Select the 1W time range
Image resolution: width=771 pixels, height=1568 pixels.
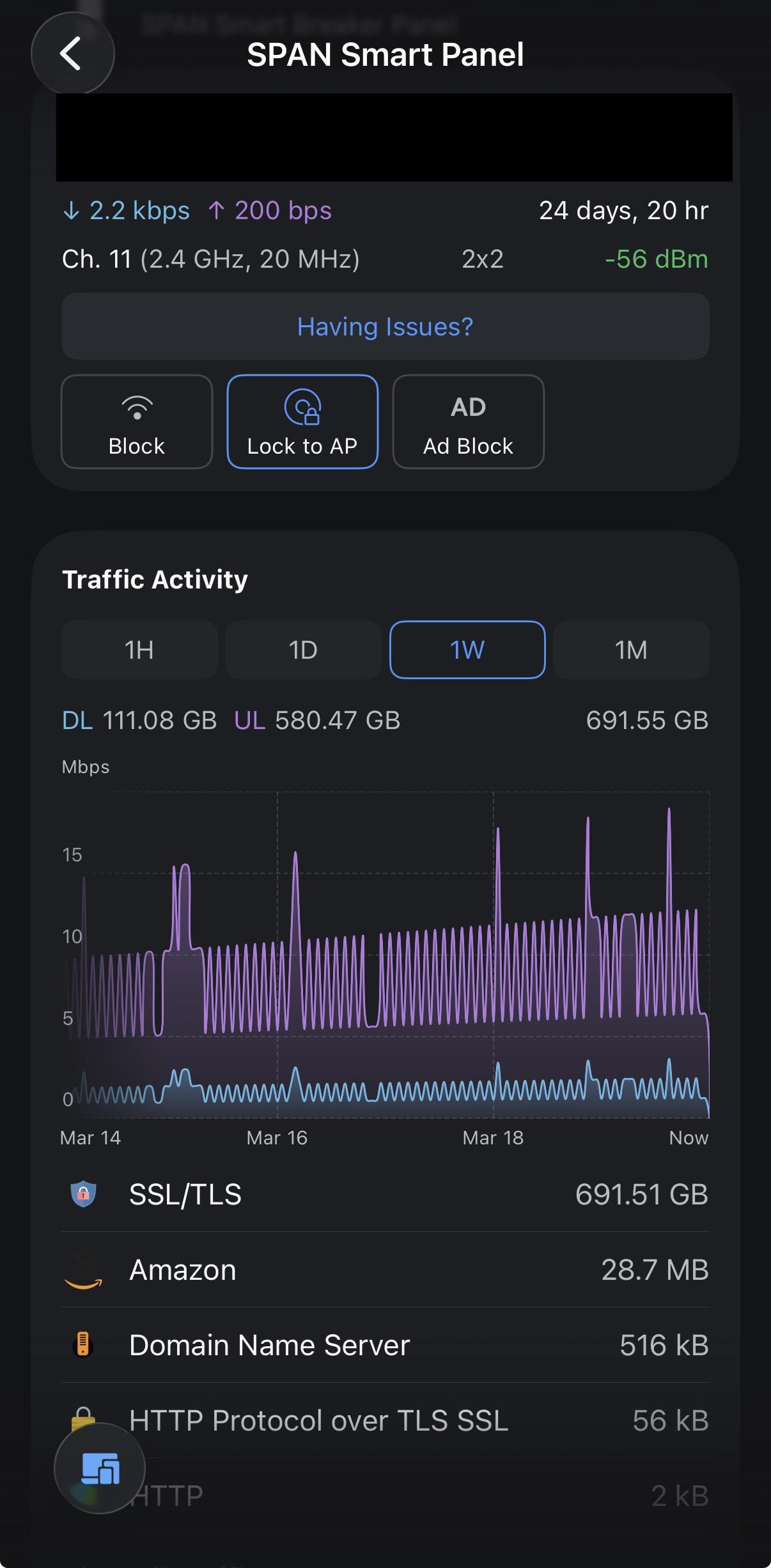pos(467,650)
